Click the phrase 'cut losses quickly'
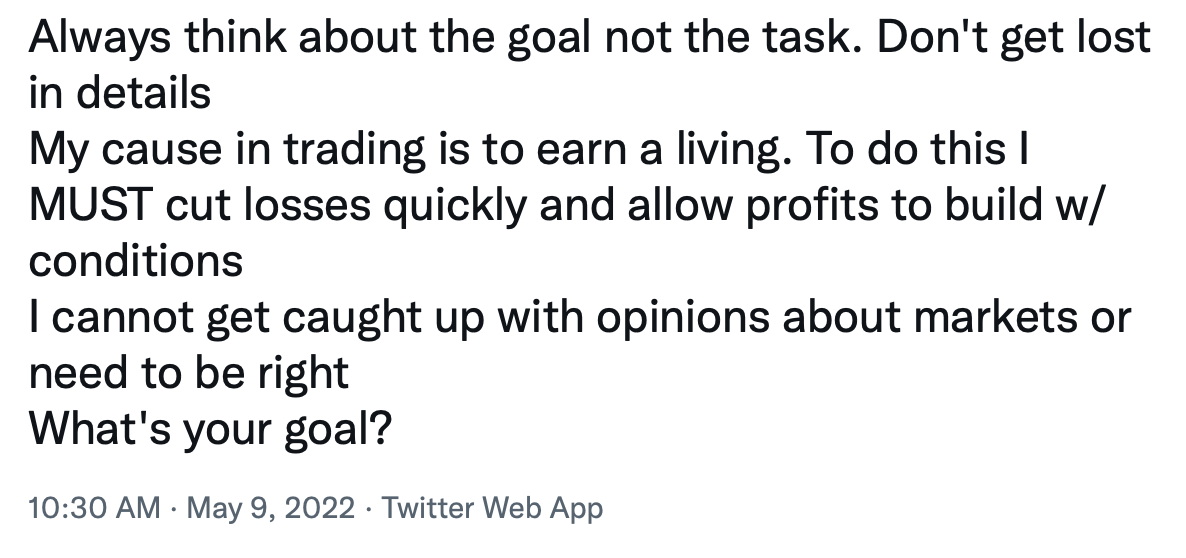The width and height of the screenshot is (1186, 558). [346, 205]
